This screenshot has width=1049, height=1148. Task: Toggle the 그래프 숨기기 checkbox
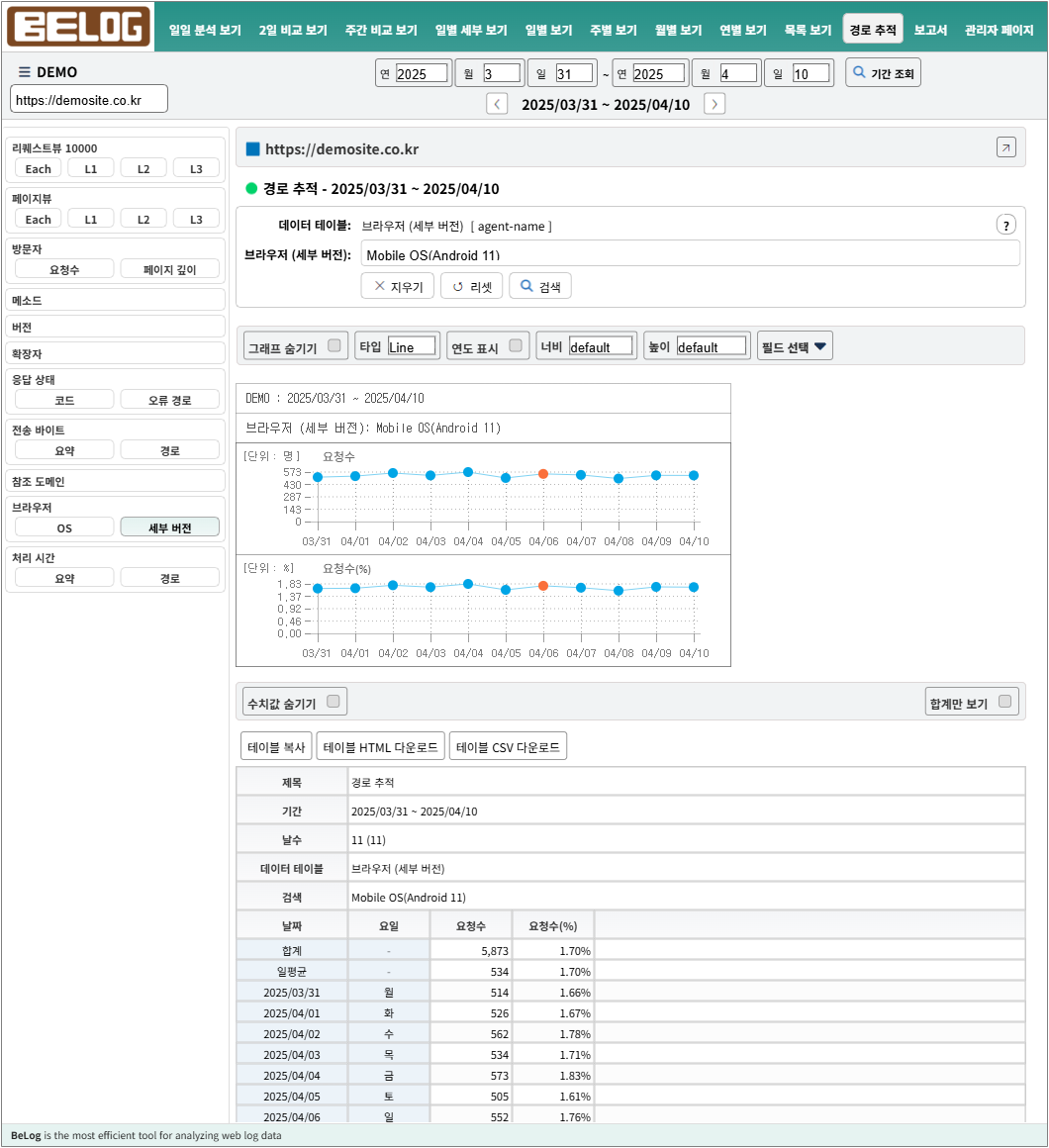click(334, 345)
